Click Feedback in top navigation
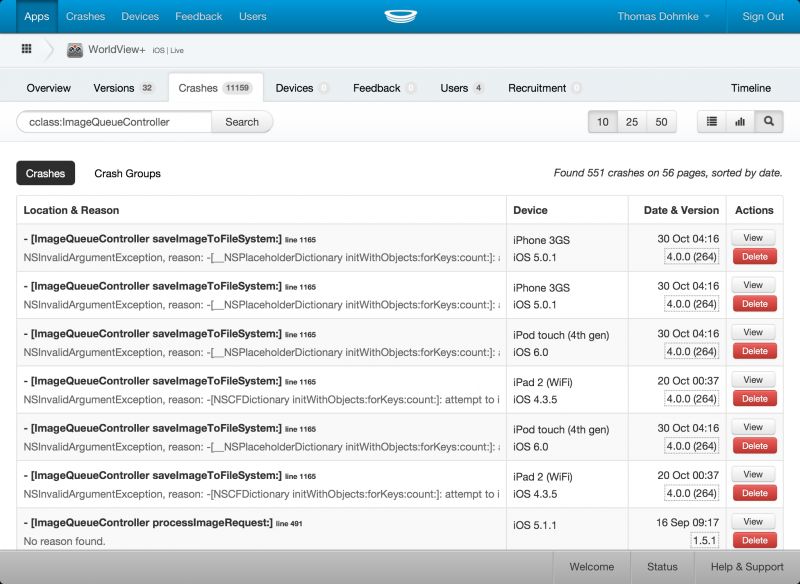The image size is (800, 584). (x=198, y=17)
